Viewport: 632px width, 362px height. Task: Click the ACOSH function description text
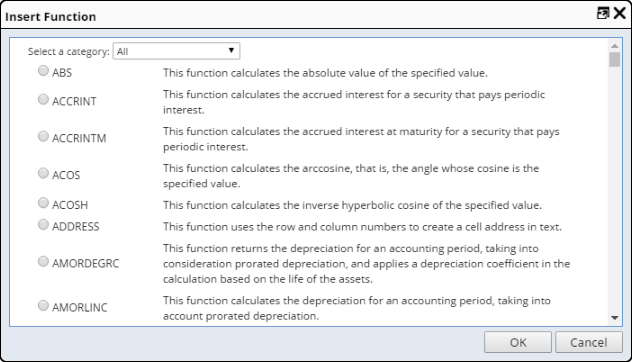click(x=352, y=205)
